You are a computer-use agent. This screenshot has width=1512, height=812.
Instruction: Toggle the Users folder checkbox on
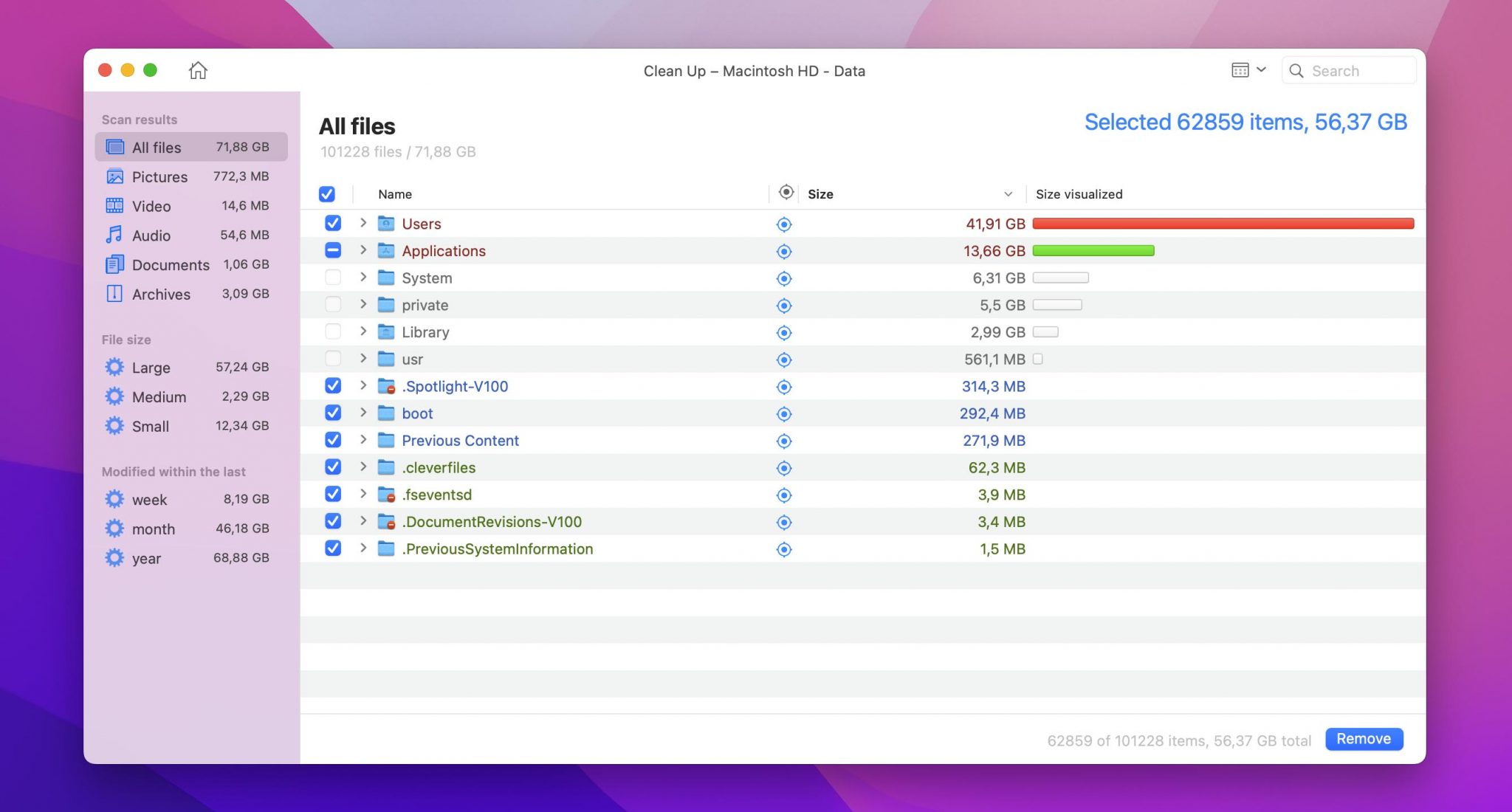(x=332, y=222)
